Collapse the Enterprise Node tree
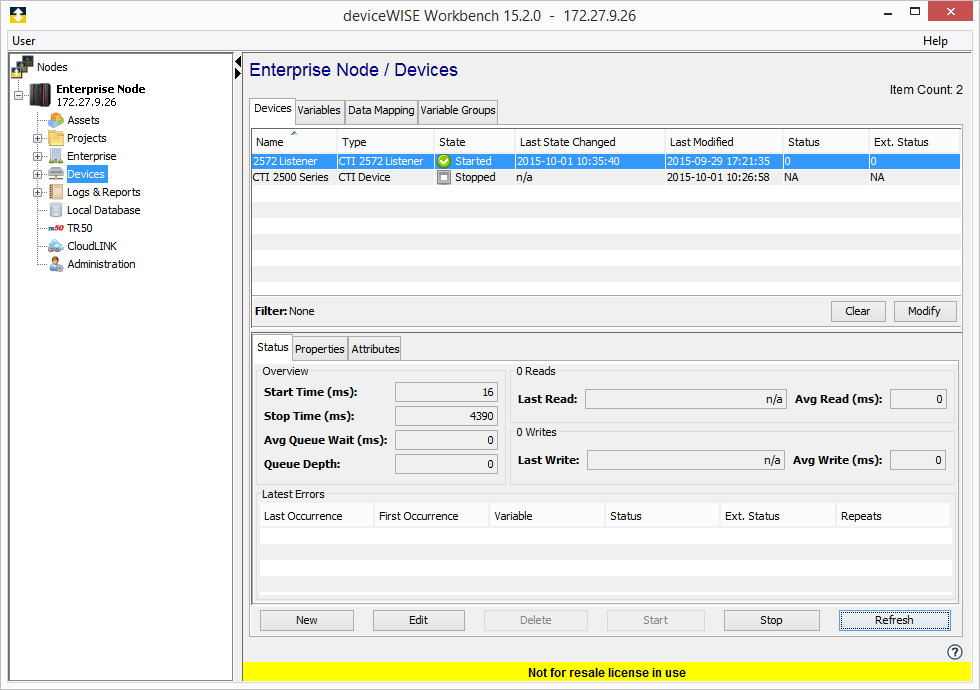The width and height of the screenshot is (980, 690). pyautogui.click(x=18, y=96)
